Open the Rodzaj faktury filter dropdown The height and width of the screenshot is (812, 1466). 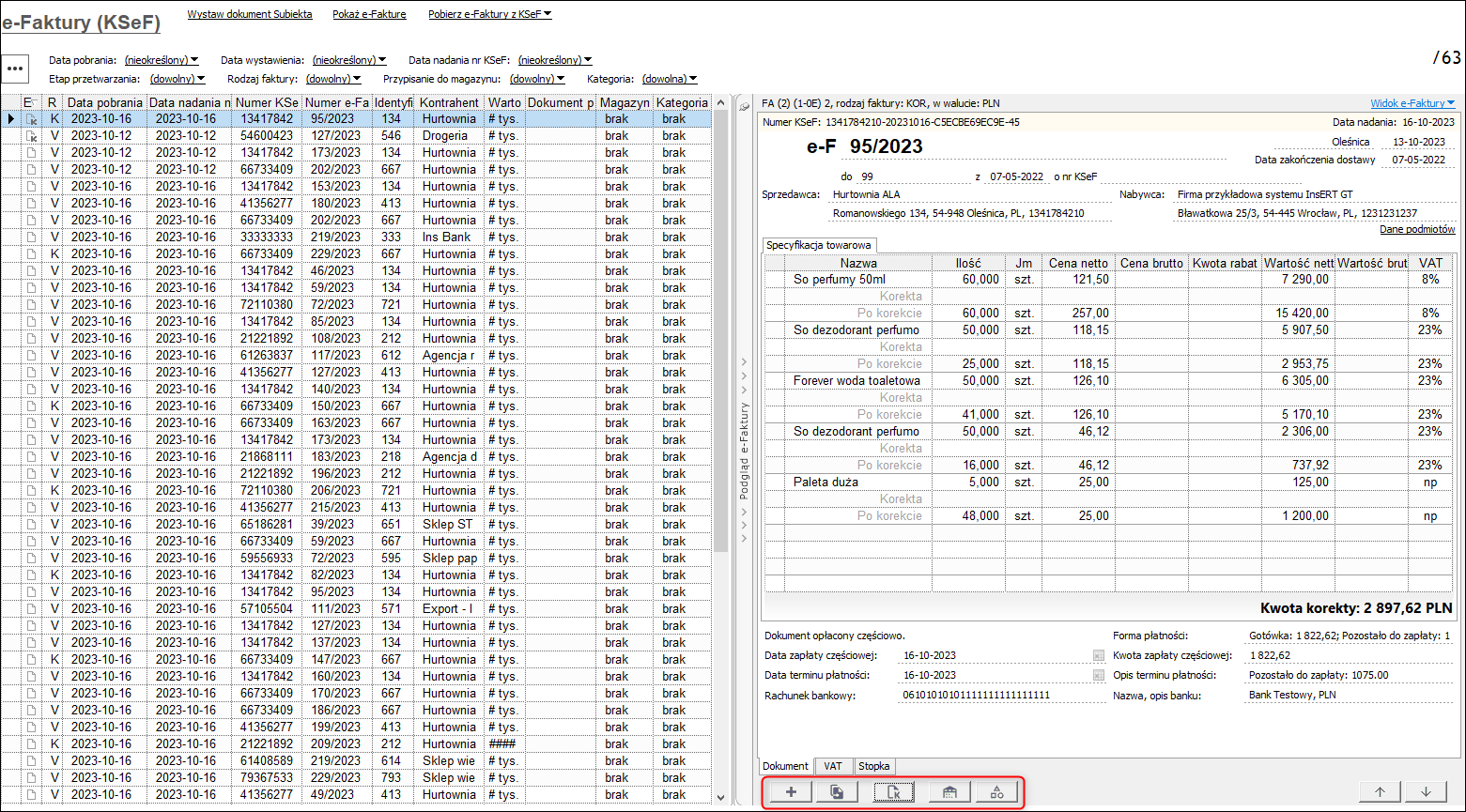(x=332, y=79)
